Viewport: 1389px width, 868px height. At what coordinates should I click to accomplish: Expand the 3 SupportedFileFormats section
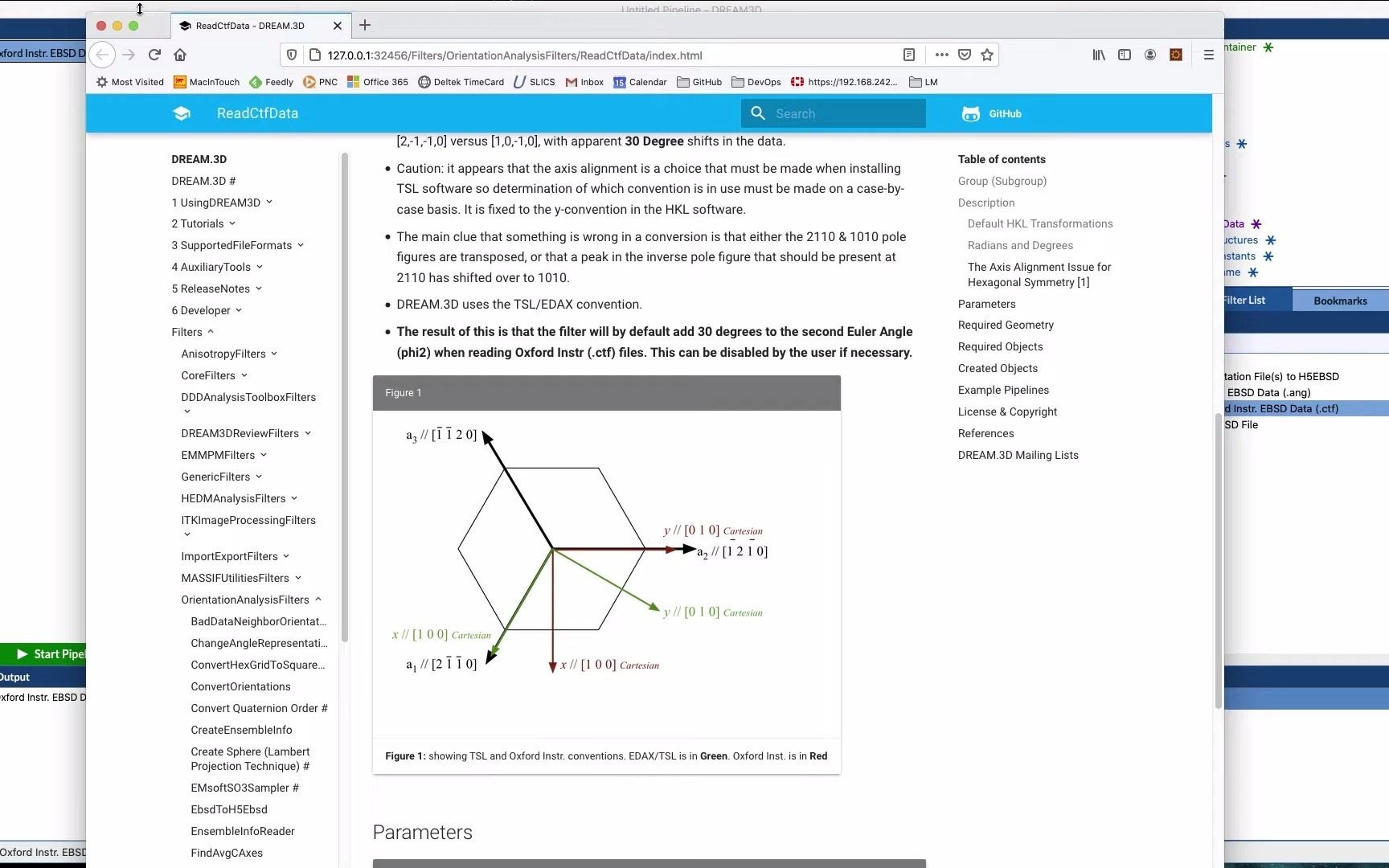click(237, 245)
